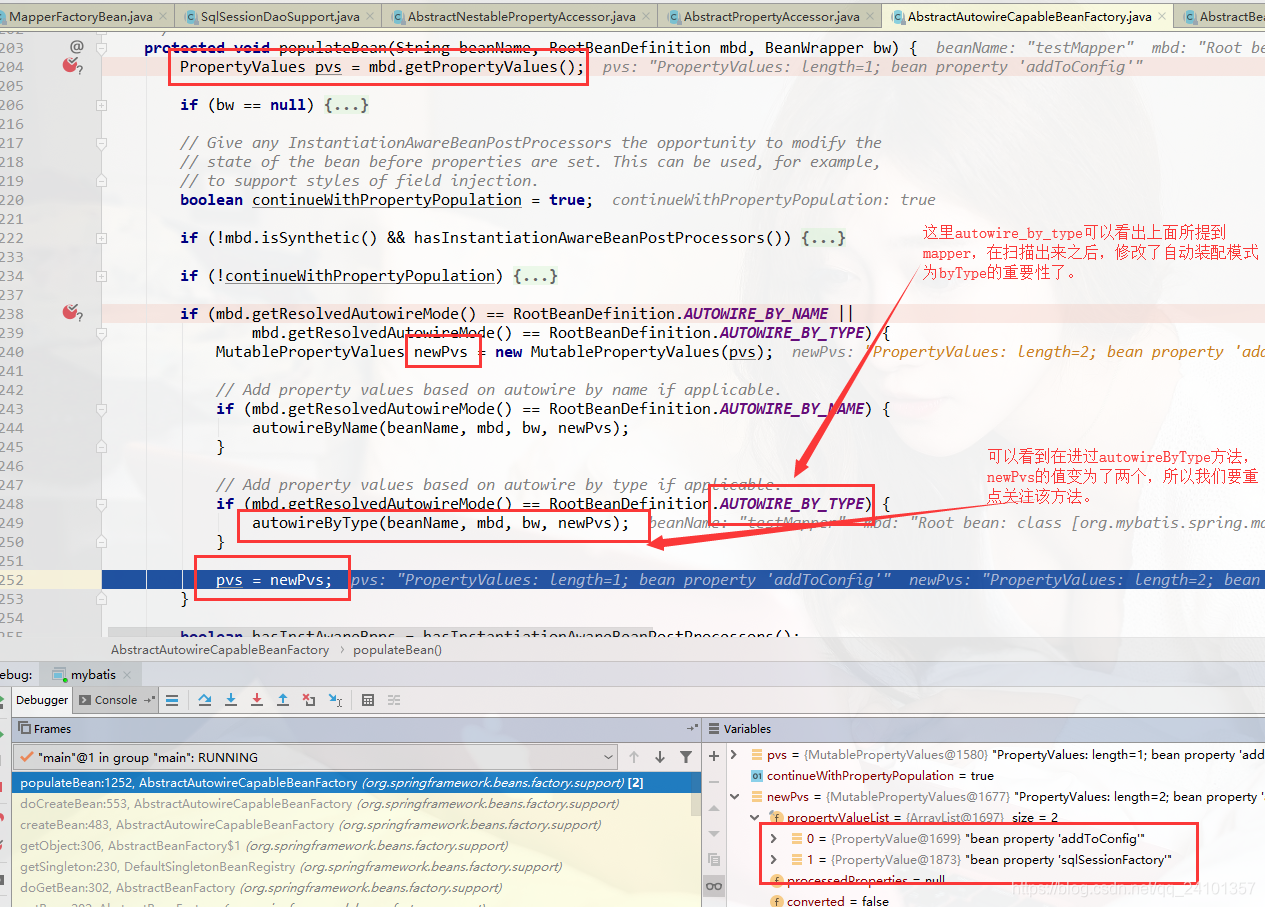Close the AbstractAutowireCapableBeanFactory.java tab
1265x907 pixels.
click(x=1163, y=17)
